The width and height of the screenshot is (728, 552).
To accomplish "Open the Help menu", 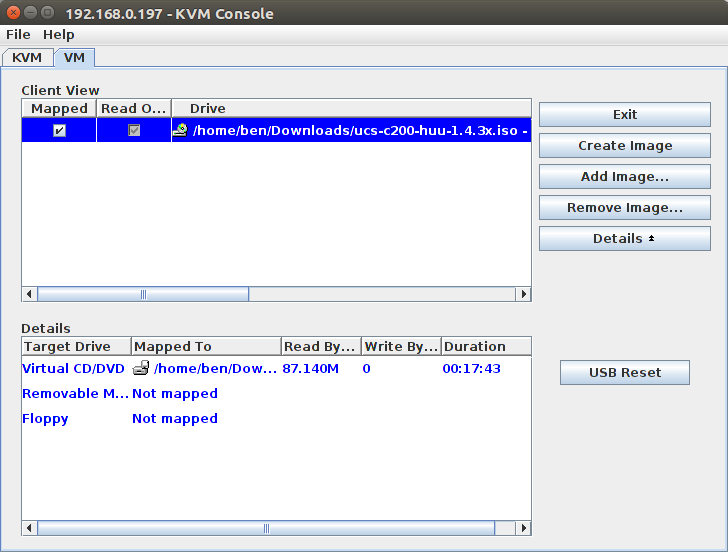I will pyautogui.click(x=58, y=34).
